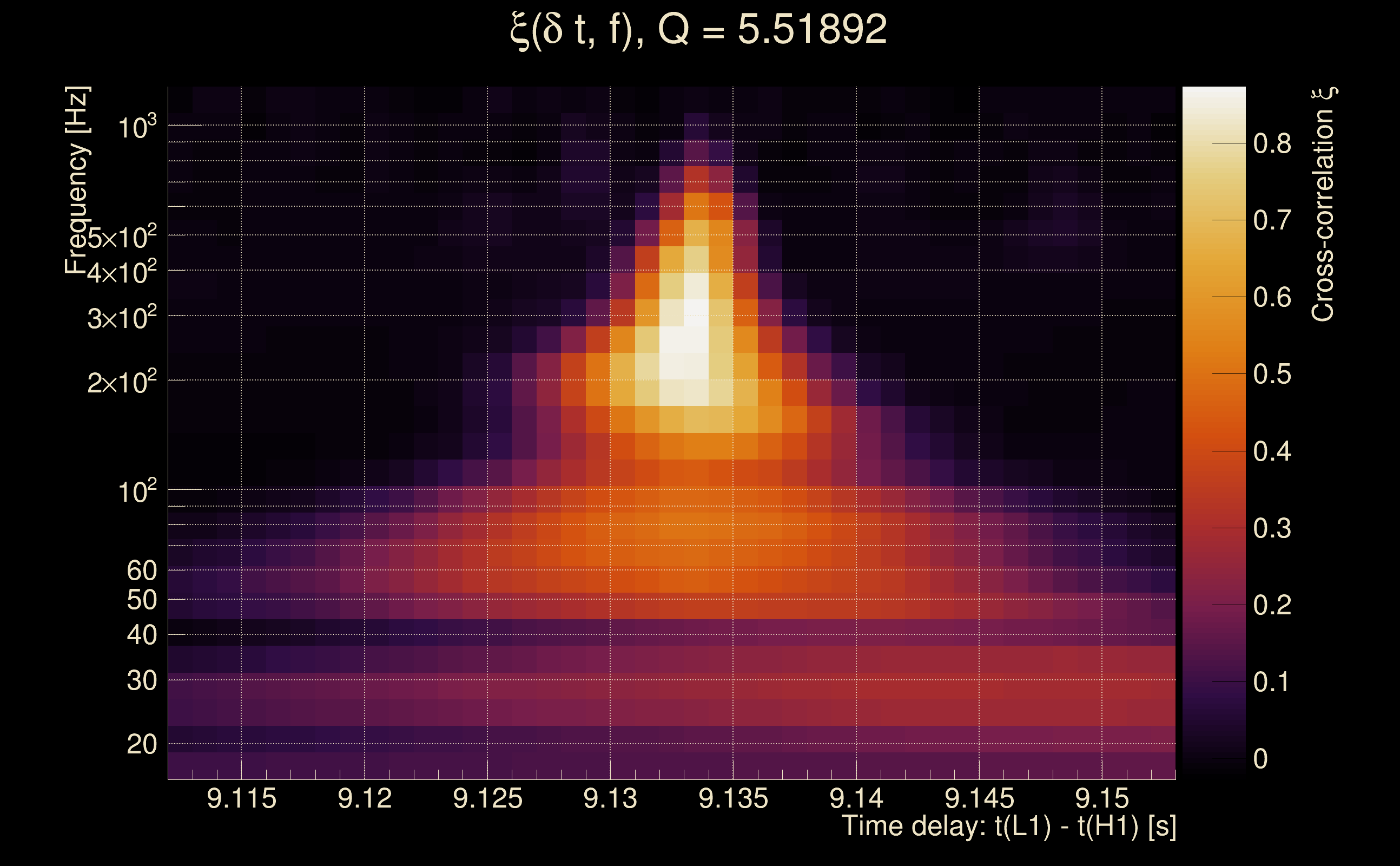Click the 10² frequency tick label
Image resolution: width=1400 pixels, height=866 pixels.
coord(137,491)
